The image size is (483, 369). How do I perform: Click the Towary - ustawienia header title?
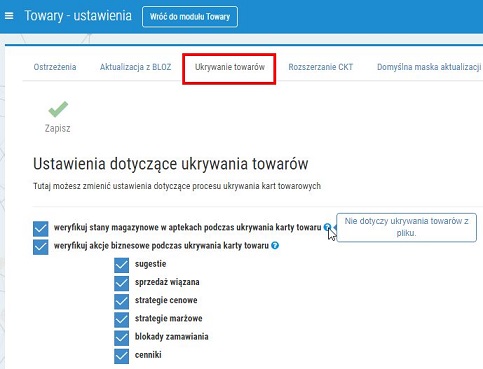(x=78, y=16)
